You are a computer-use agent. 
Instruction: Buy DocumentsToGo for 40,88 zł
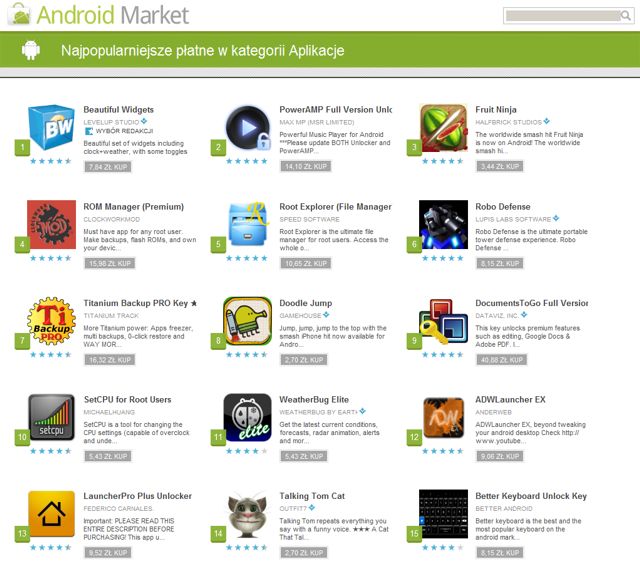click(x=502, y=360)
